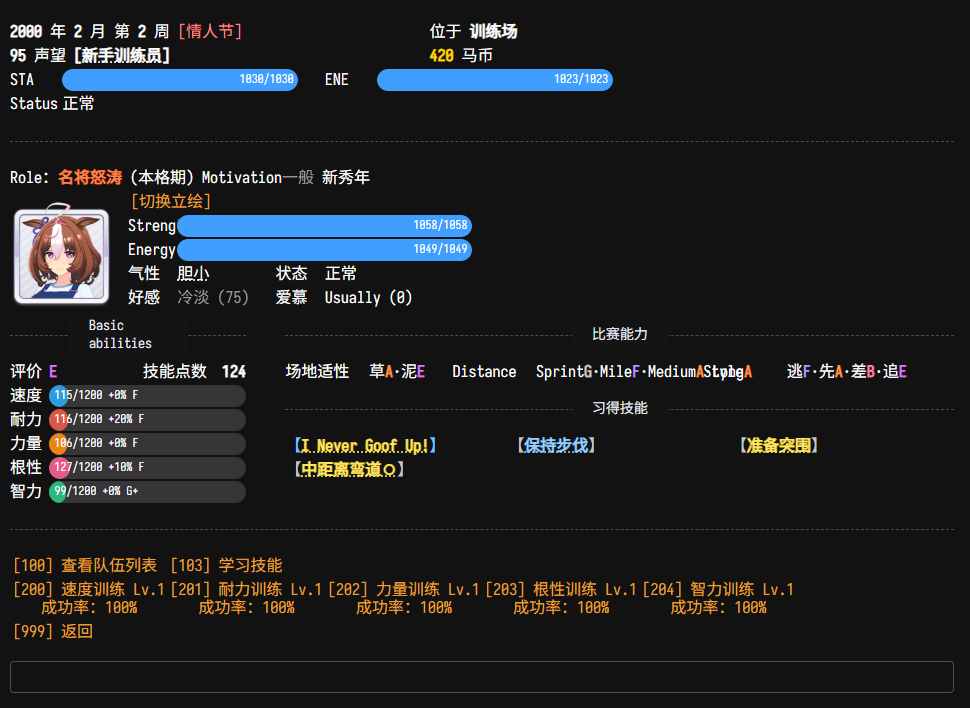Image resolution: width=970 pixels, height=708 pixels.
Task: Click the 逃F·先A·差B·追E strategy text
Action: pos(847,371)
